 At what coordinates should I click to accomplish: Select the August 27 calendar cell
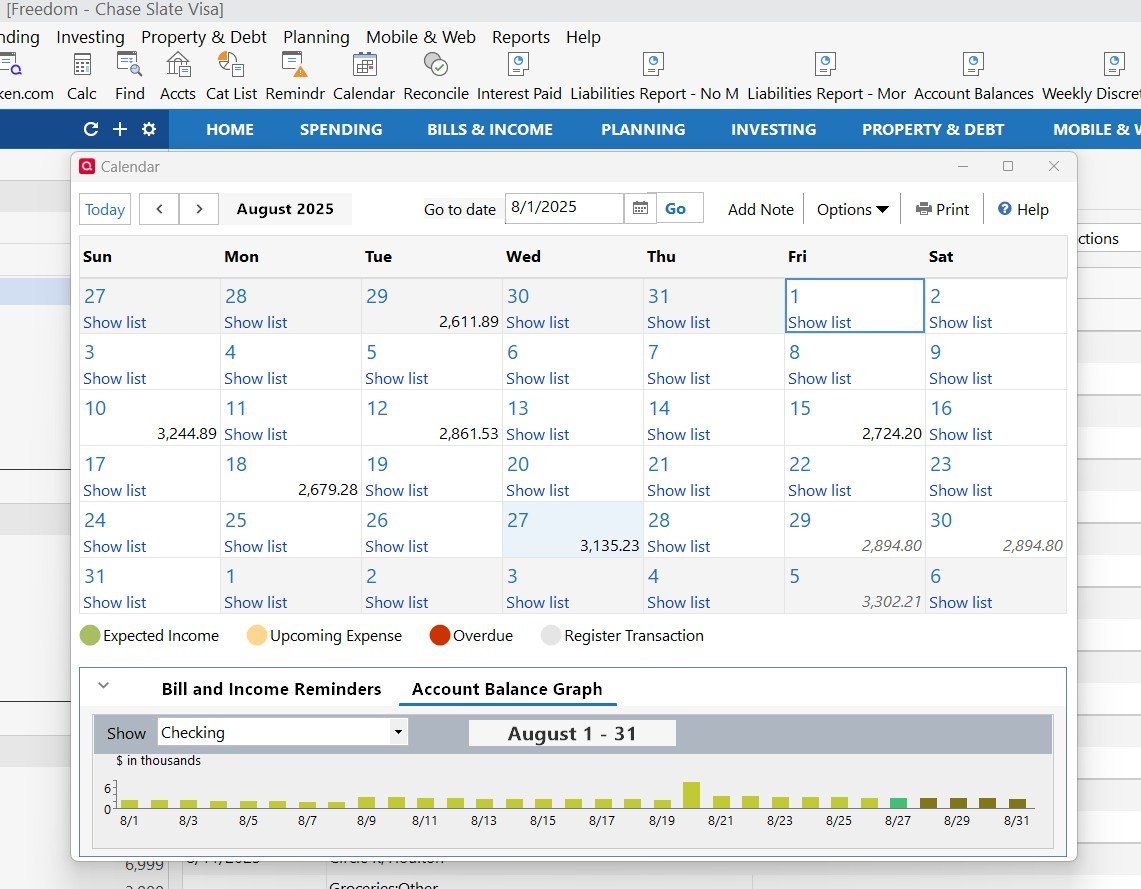tap(573, 530)
